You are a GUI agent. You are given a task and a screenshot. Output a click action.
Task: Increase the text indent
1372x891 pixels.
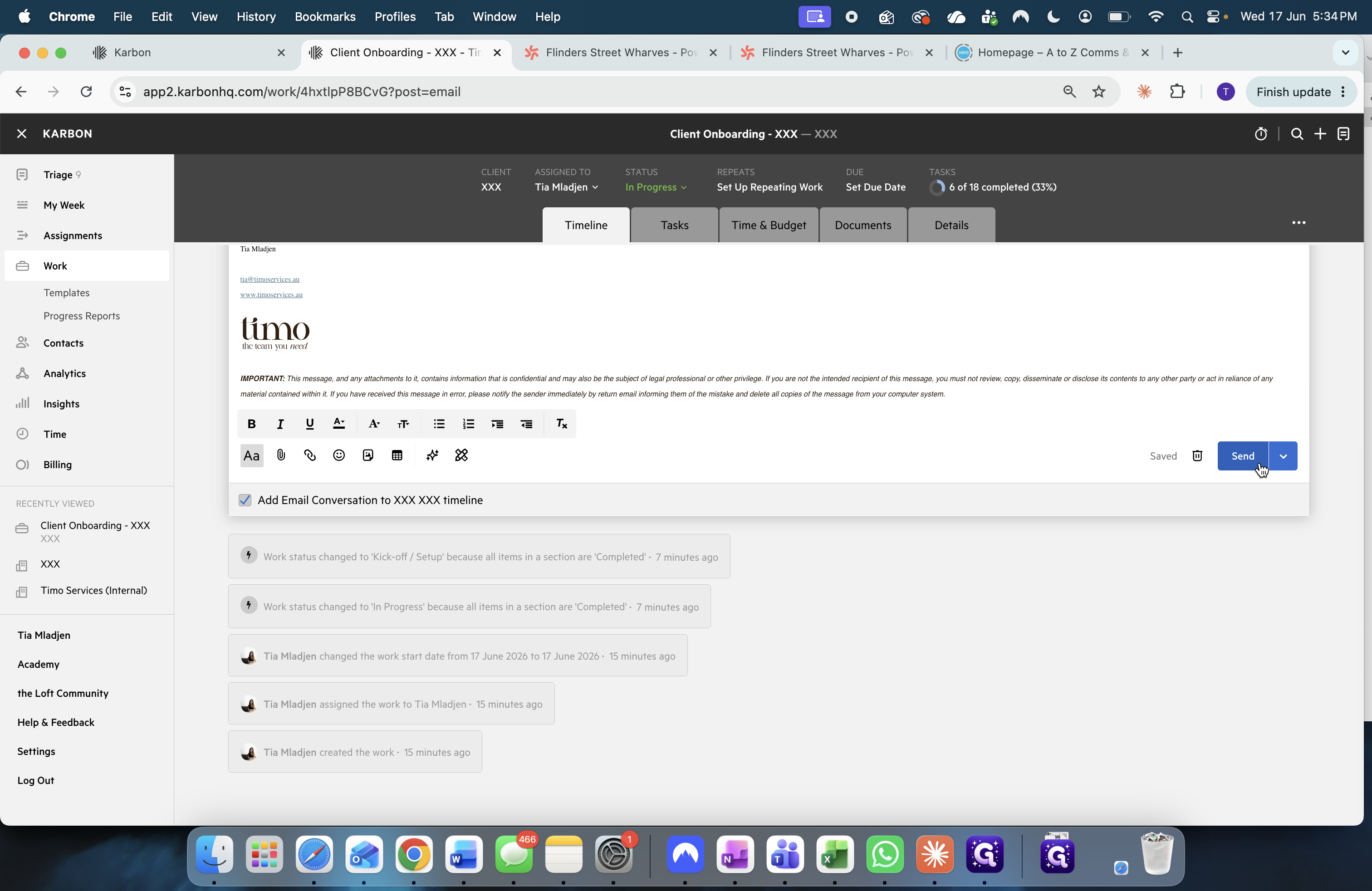coord(497,424)
